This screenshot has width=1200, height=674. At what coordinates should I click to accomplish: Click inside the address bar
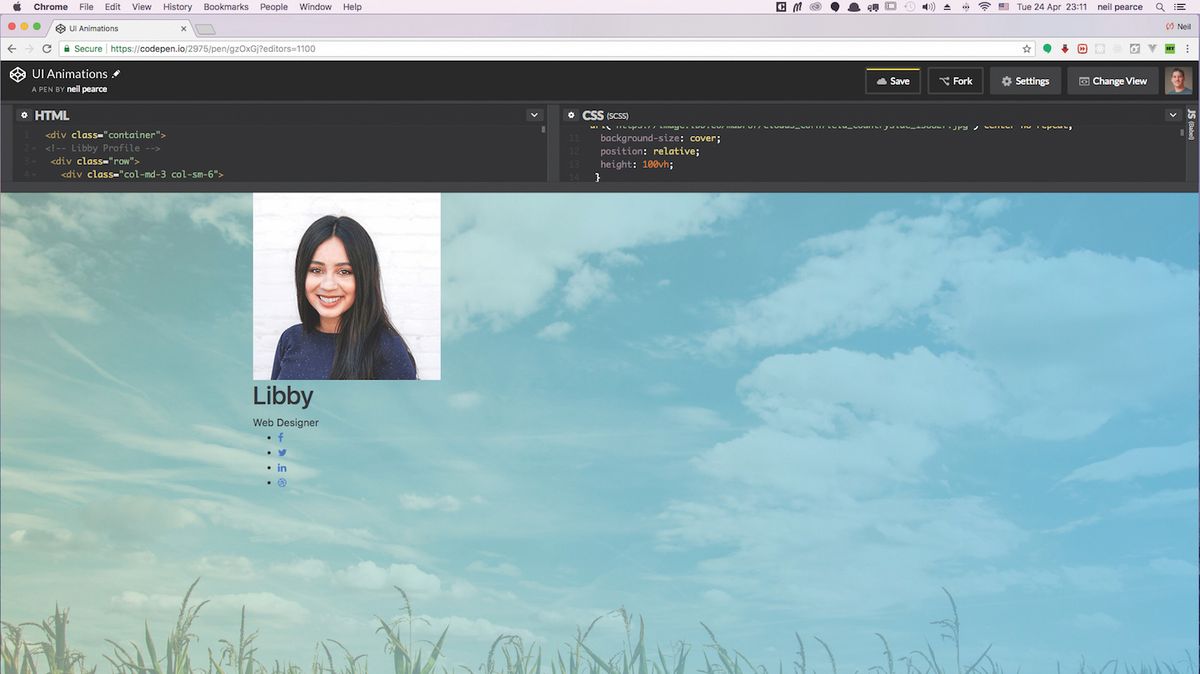300,48
